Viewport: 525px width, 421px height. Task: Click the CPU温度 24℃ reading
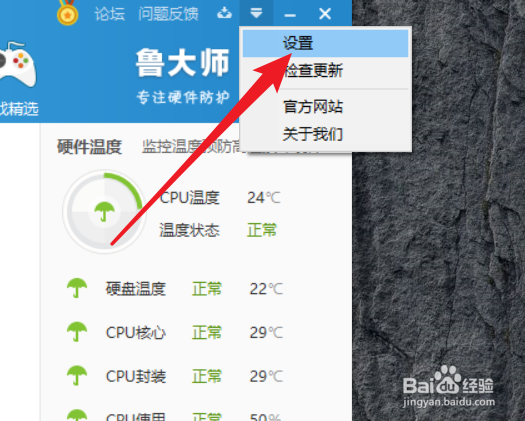point(220,198)
